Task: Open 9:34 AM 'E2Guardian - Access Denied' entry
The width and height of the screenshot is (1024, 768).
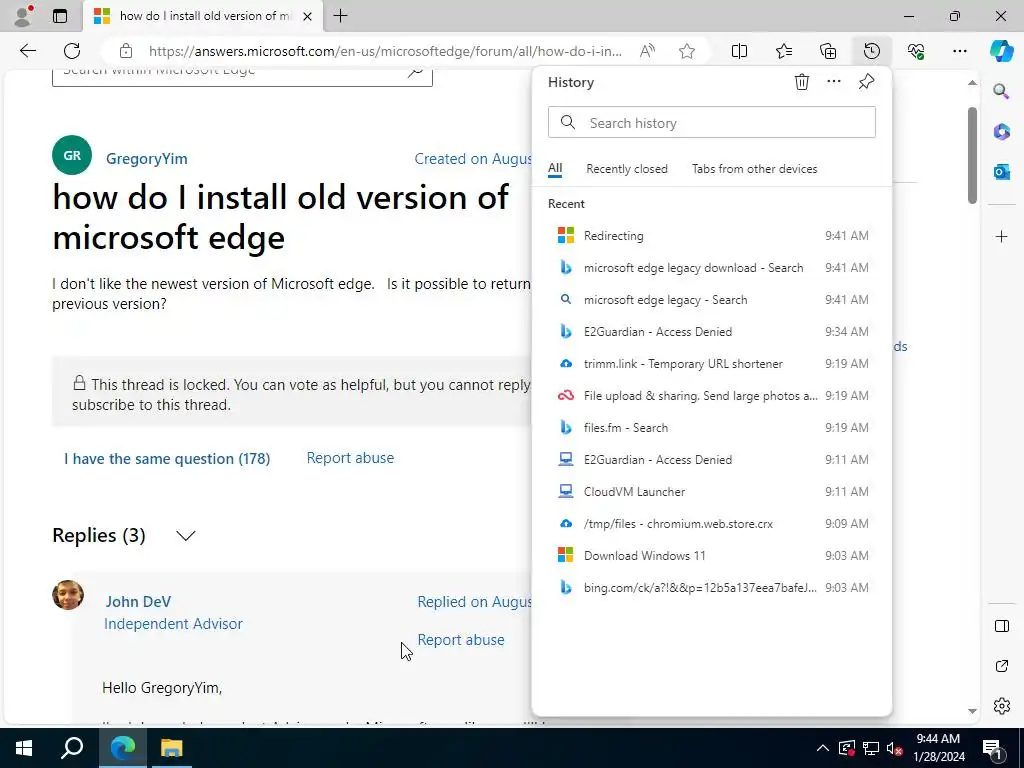Action: coord(712,332)
